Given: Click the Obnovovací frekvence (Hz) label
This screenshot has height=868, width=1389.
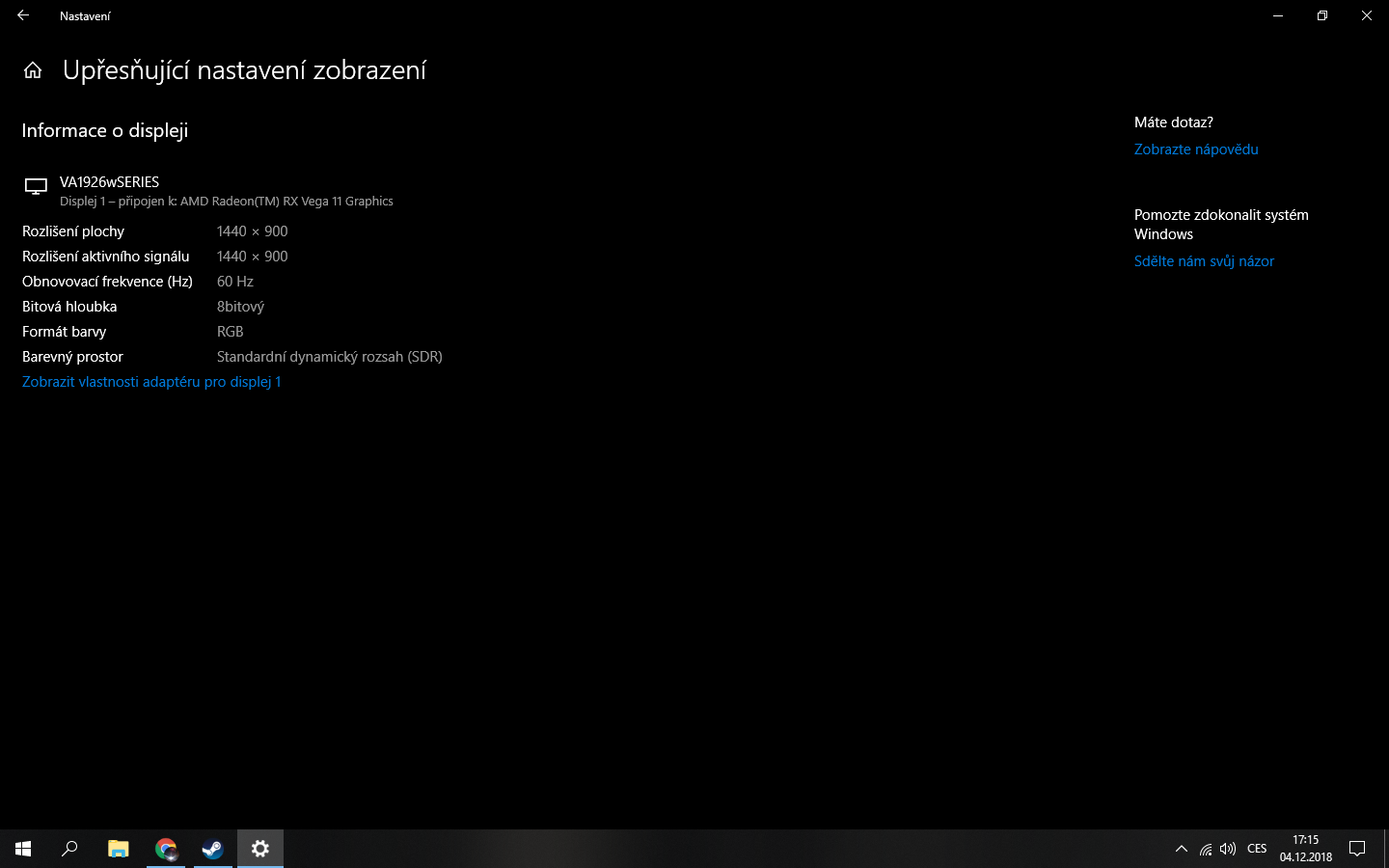Looking at the screenshot, I should [107, 282].
